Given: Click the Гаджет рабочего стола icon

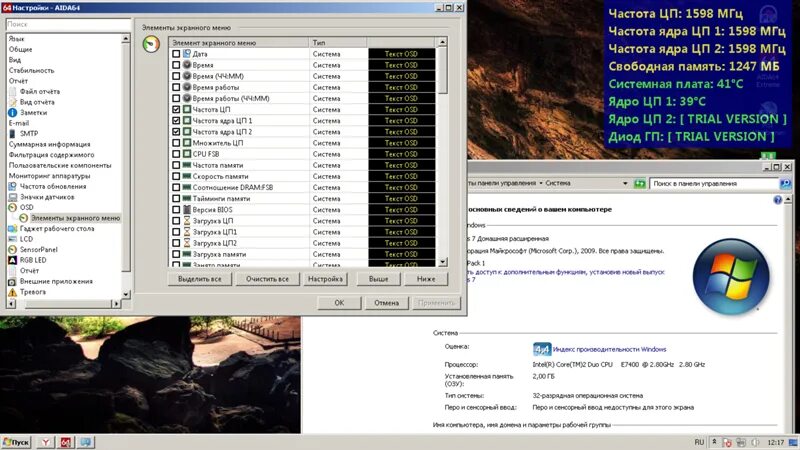Looking at the screenshot, I should pyautogui.click(x=13, y=229).
